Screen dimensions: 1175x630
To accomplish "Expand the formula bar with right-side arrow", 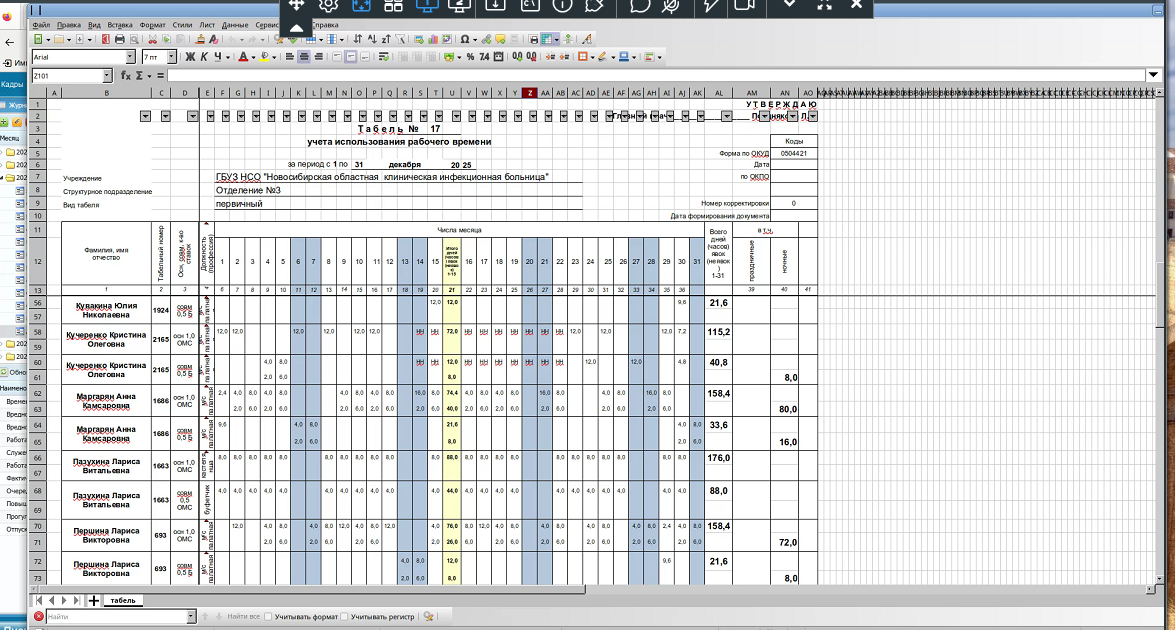I will click(x=1153, y=75).
